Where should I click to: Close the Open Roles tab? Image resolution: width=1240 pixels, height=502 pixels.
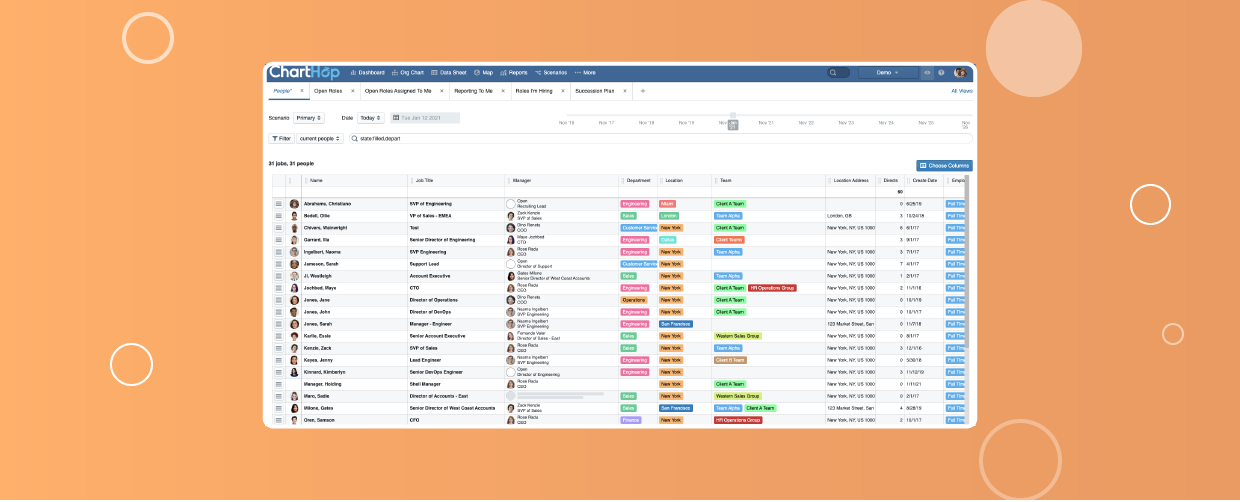click(353, 91)
